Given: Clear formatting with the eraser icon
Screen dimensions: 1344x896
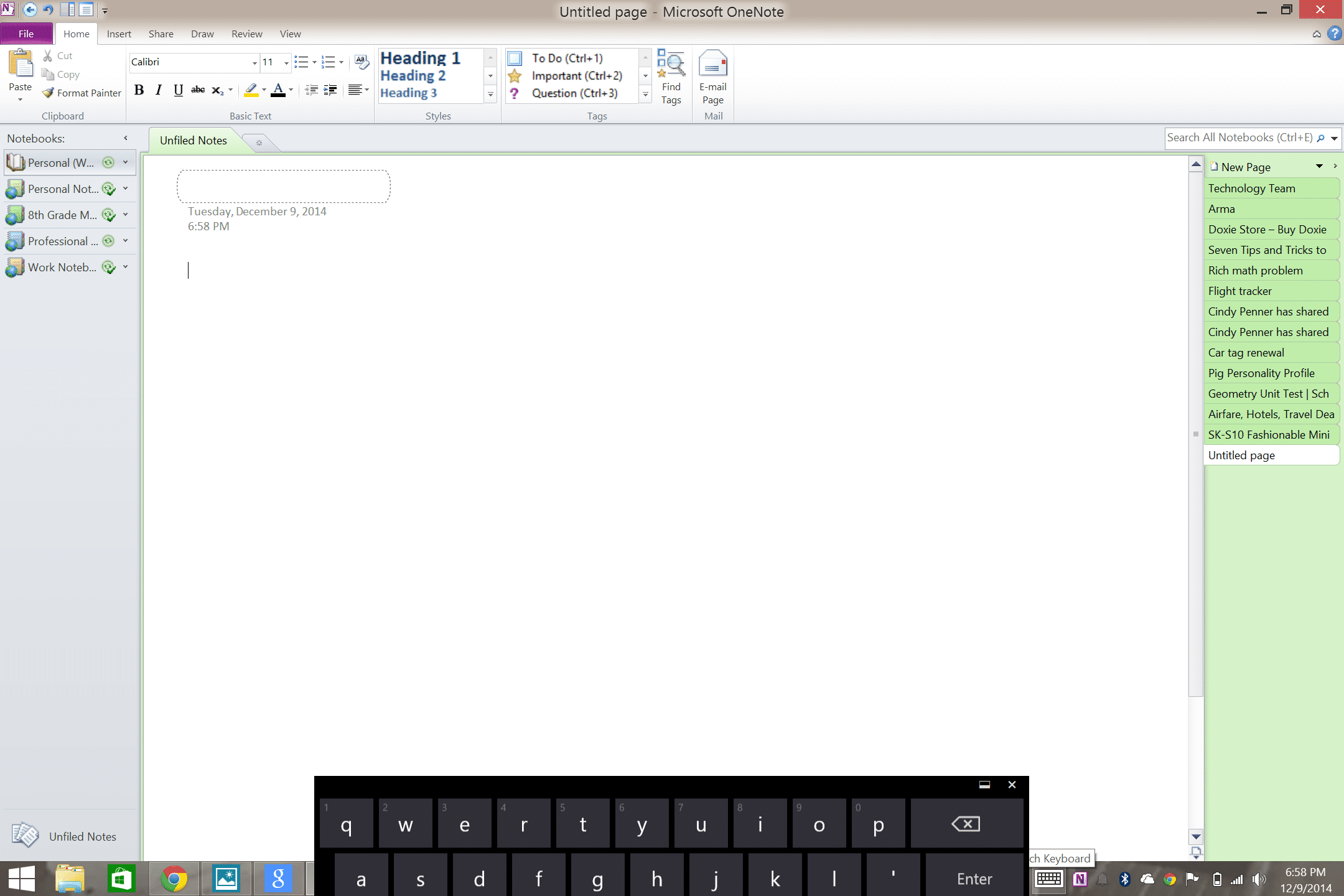Looking at the screenshot, I should [x=362, y=62].
